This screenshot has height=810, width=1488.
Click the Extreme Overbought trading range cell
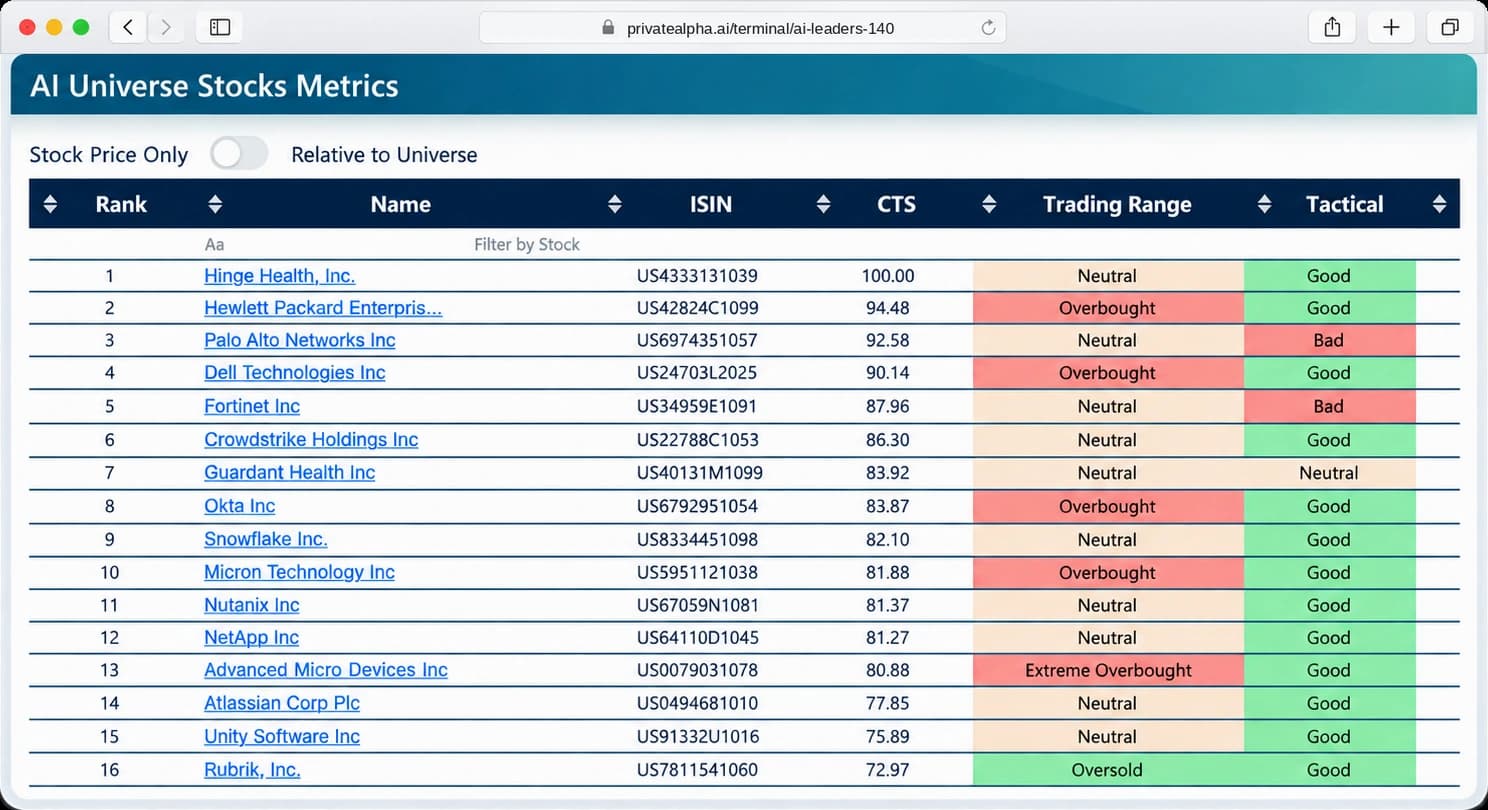point(1108,670)
